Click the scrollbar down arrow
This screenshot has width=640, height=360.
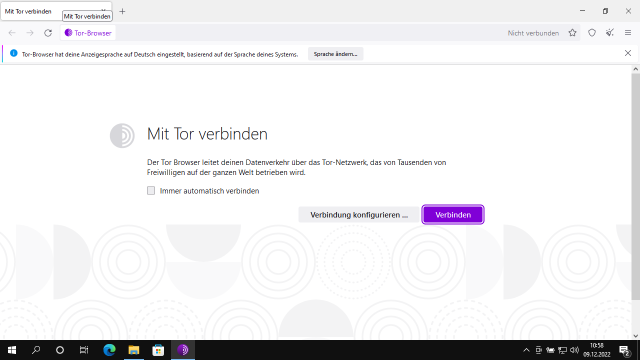tap(636, 336)
